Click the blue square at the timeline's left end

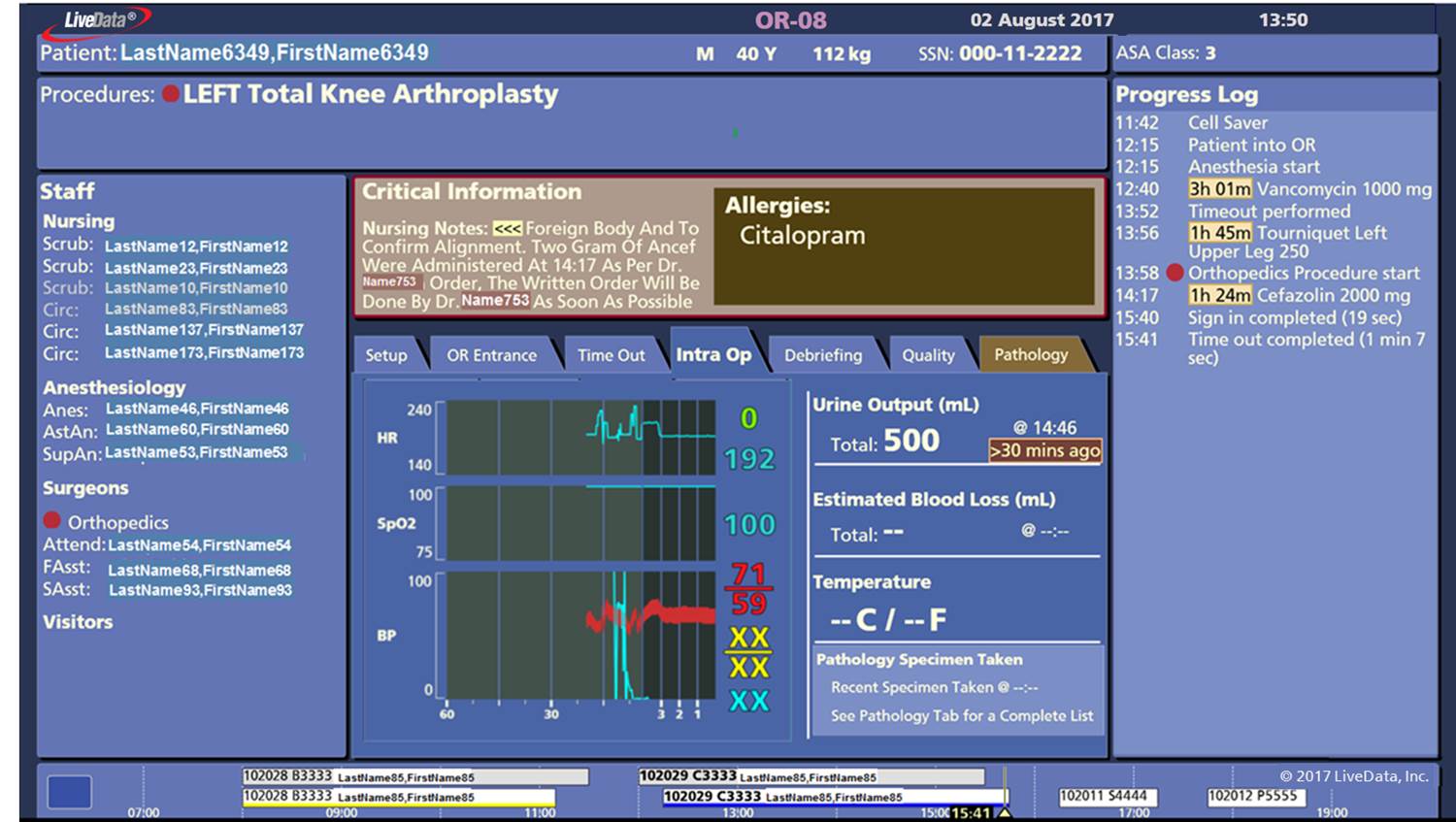(x=68, y=792)
